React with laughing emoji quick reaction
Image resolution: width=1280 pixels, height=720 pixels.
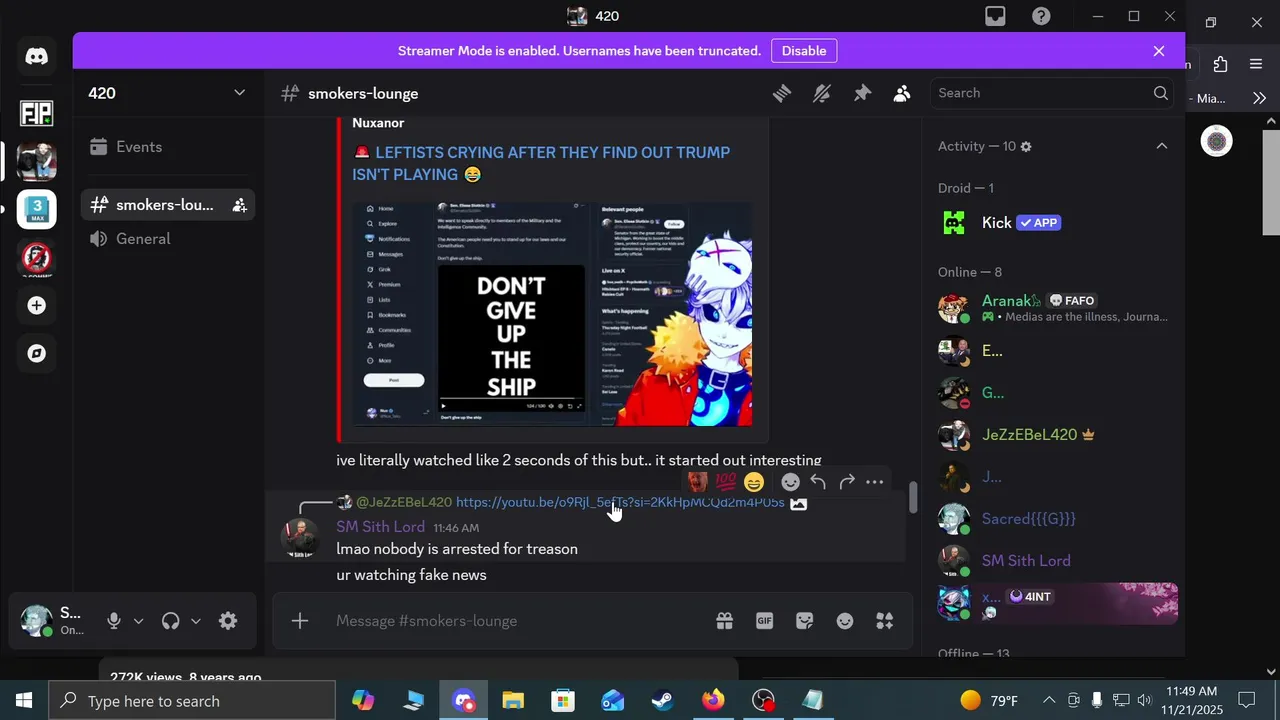tap(754, 482)
